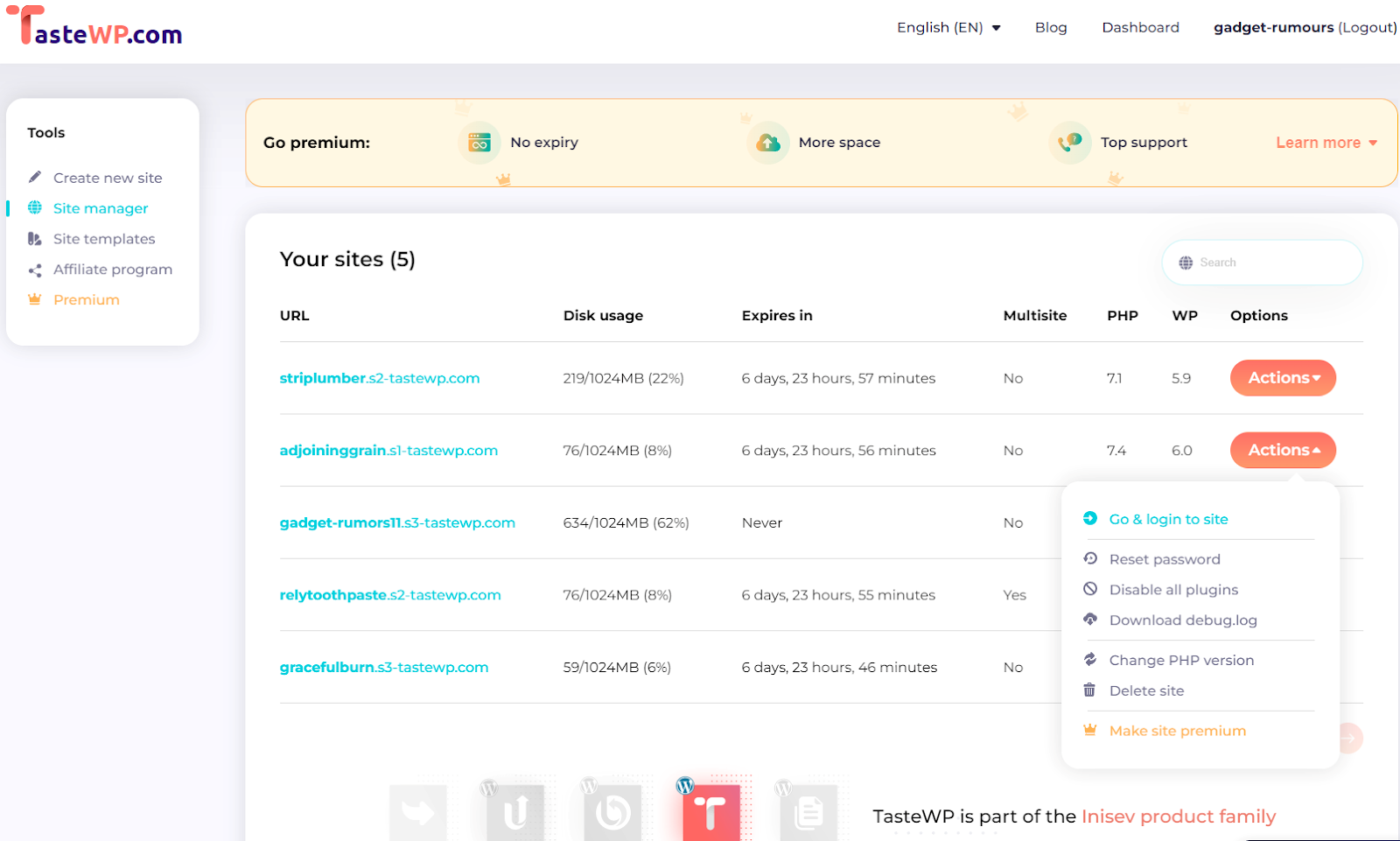
Task: Click the Go premium: banner label
Action: click(x=317, y=143)
